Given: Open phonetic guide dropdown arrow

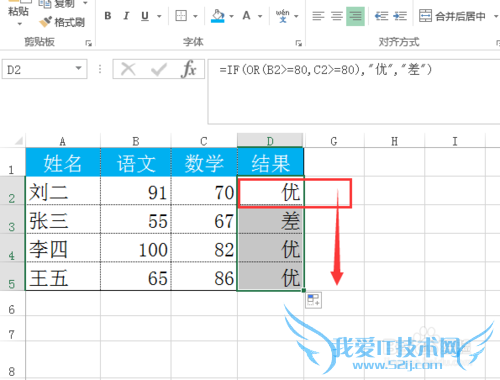Looking at the screenshot, I should tap(296, 16).
